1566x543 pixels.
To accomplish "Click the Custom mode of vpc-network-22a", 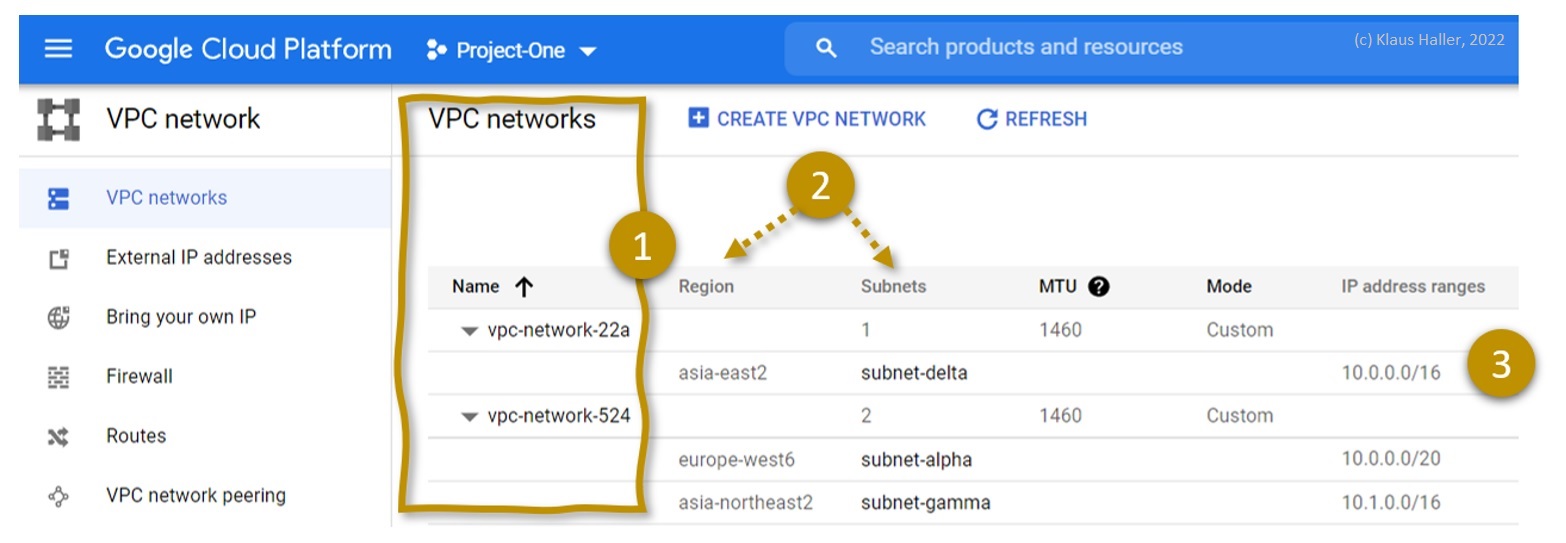I will click(1239, 330).
